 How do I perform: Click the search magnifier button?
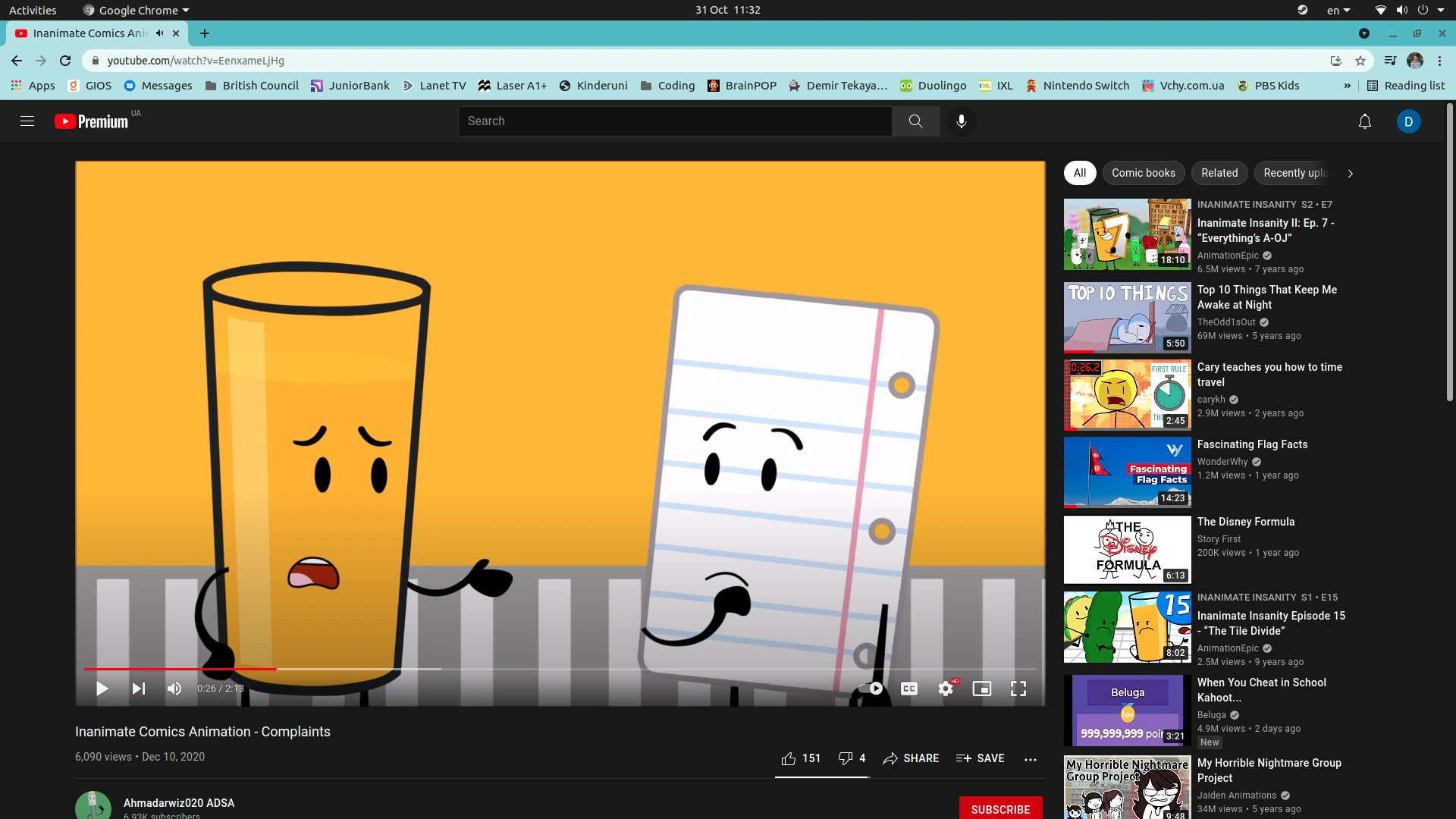(915, 121)
